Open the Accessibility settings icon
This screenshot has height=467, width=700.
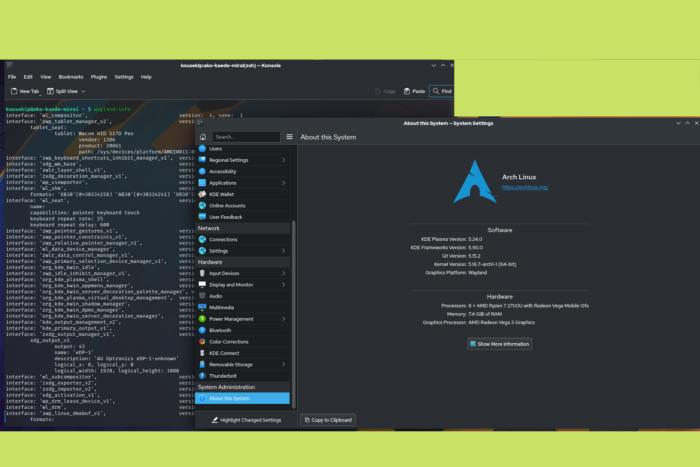(202, 171)
